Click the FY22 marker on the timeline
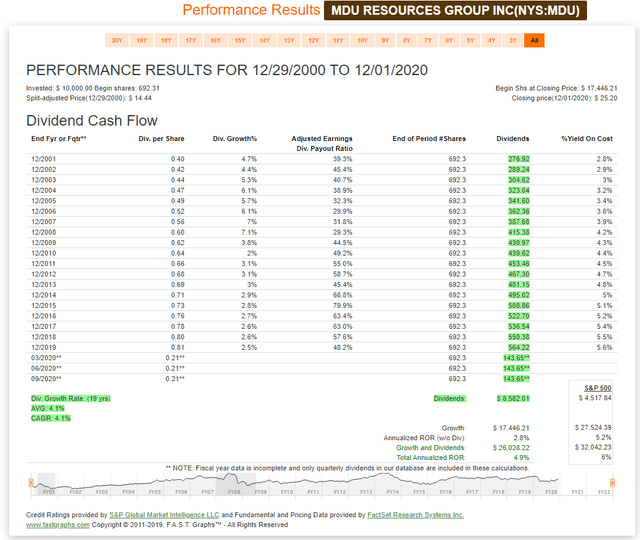The height and width of the screenshot is (540, 640). [604, 492]
